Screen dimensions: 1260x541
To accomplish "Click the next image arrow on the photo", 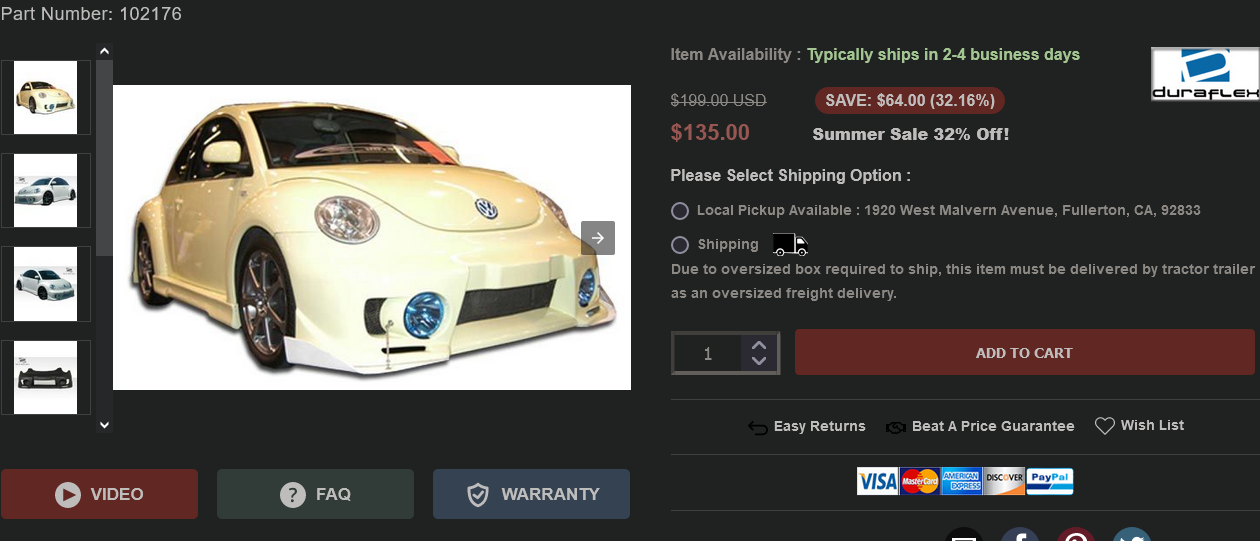I will tap(597, 238).
